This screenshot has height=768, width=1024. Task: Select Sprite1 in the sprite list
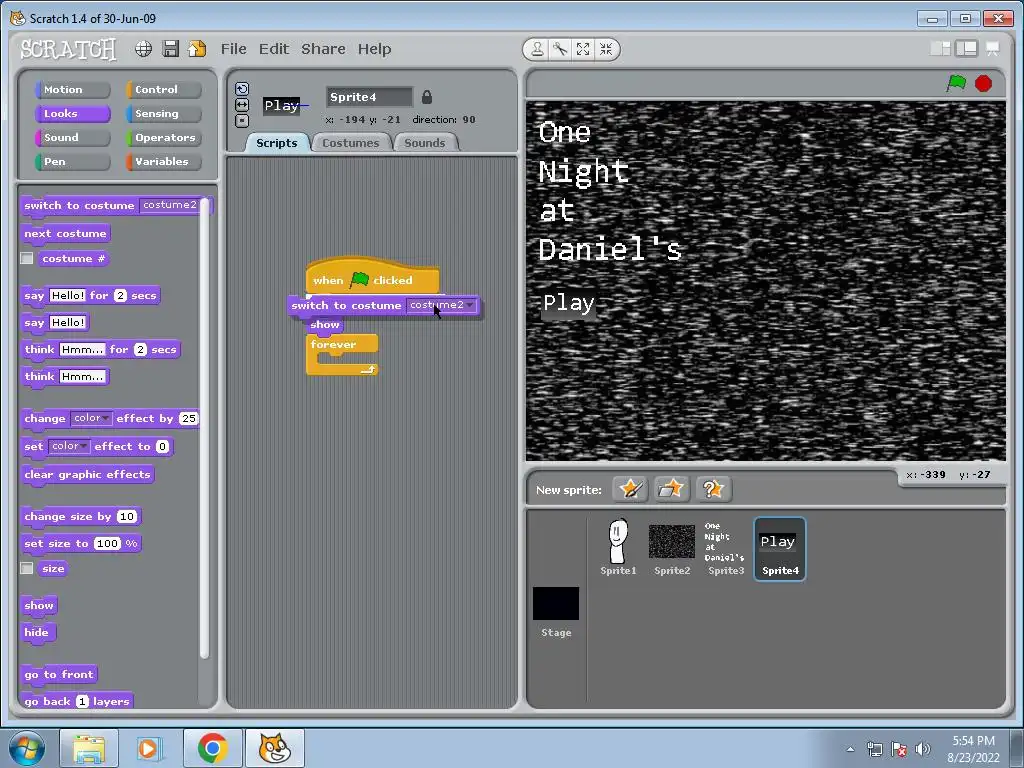click(x=618, y=547)
